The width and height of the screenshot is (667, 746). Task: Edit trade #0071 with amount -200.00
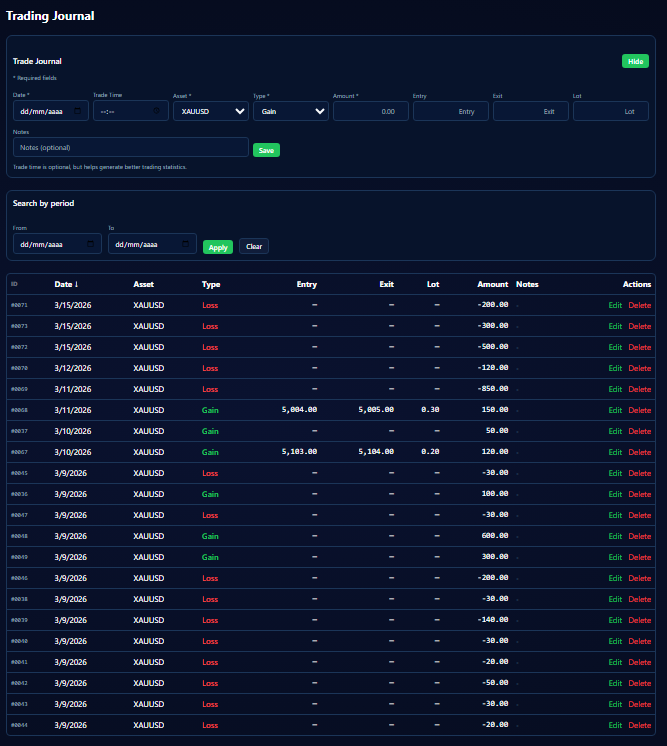coord(615,305)
